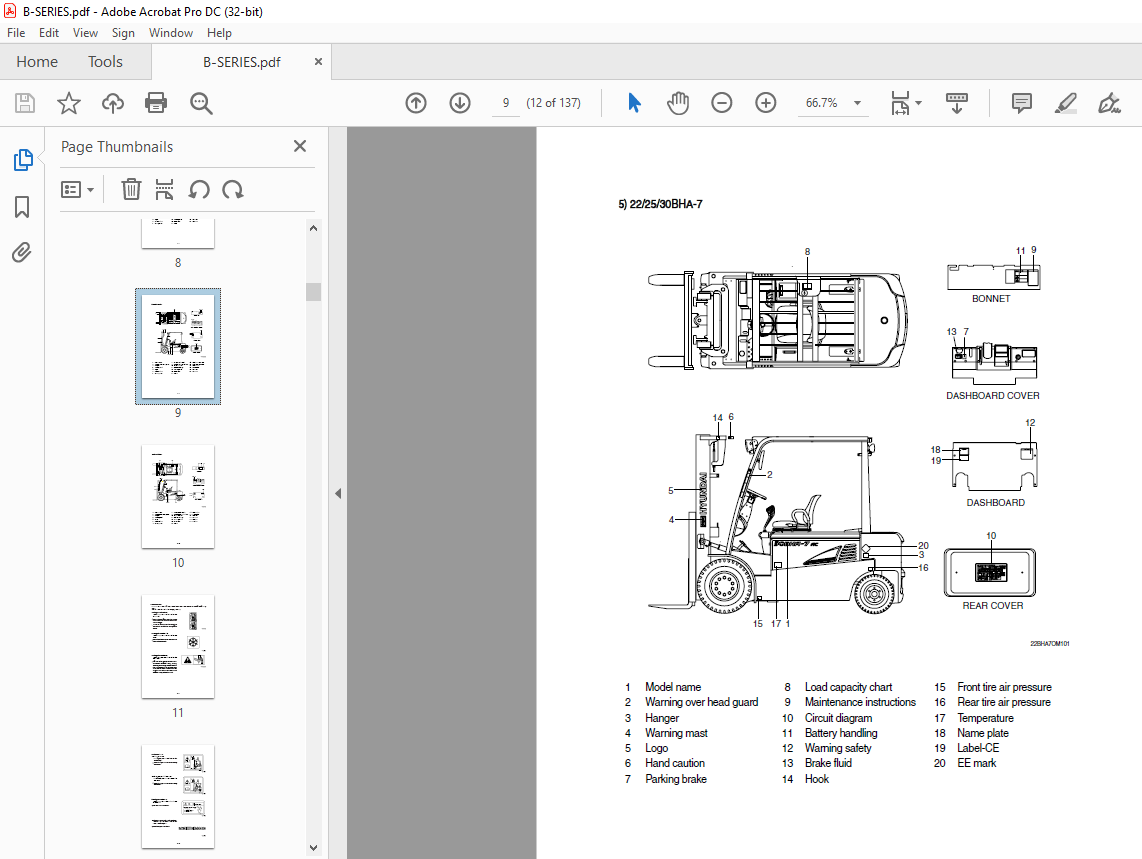1142x859 pixels.
Task: Select the highlight text pen tool
Action: tap(1066, 103)
